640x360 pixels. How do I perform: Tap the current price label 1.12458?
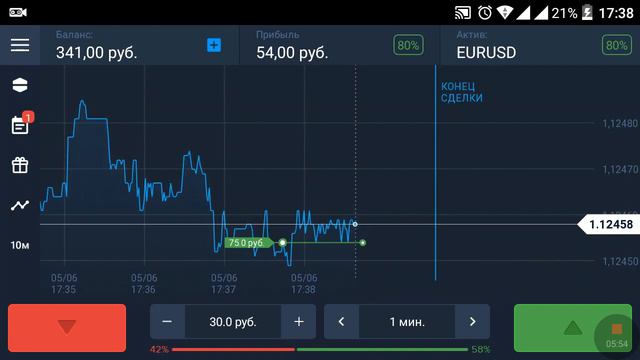609,224
